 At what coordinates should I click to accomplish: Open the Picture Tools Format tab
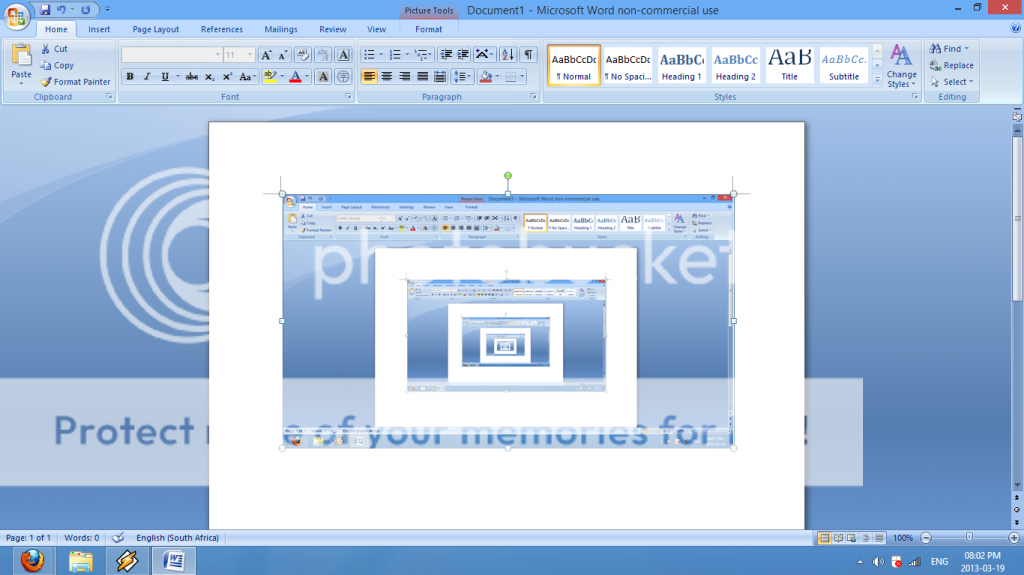[428, 29]
